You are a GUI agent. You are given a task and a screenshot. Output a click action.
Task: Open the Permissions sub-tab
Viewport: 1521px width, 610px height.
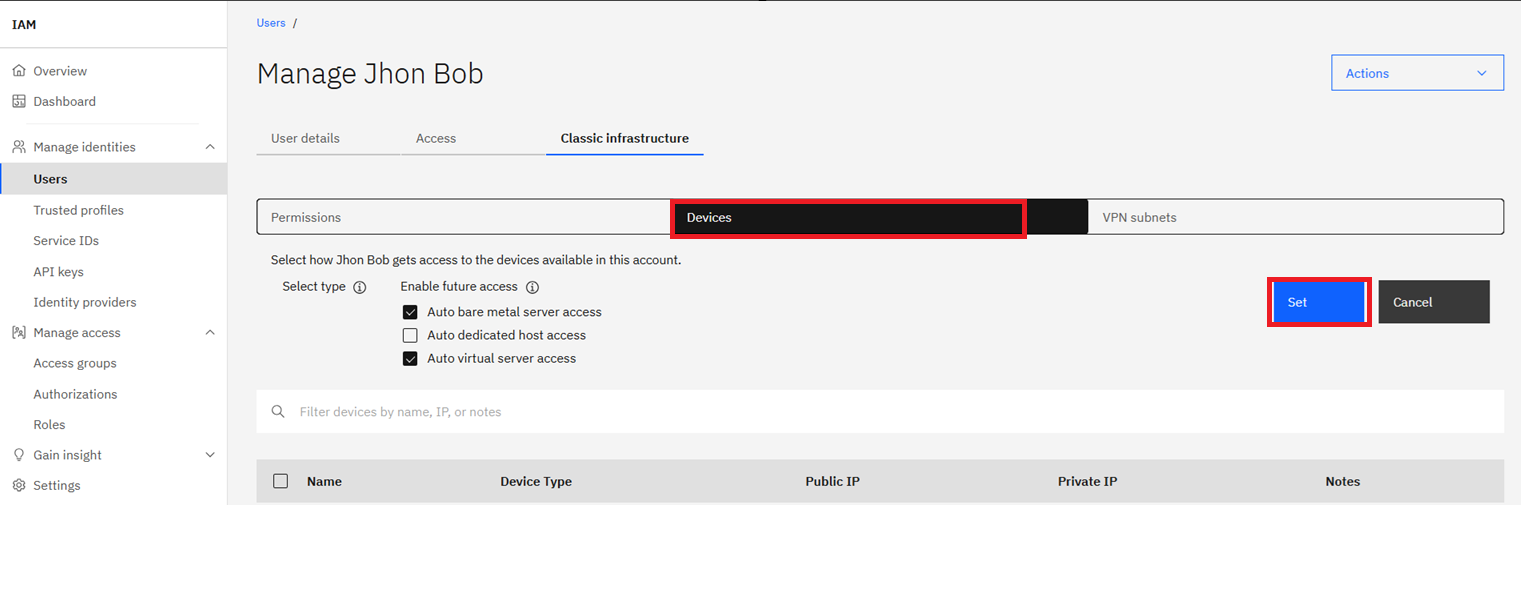[464, 217]
